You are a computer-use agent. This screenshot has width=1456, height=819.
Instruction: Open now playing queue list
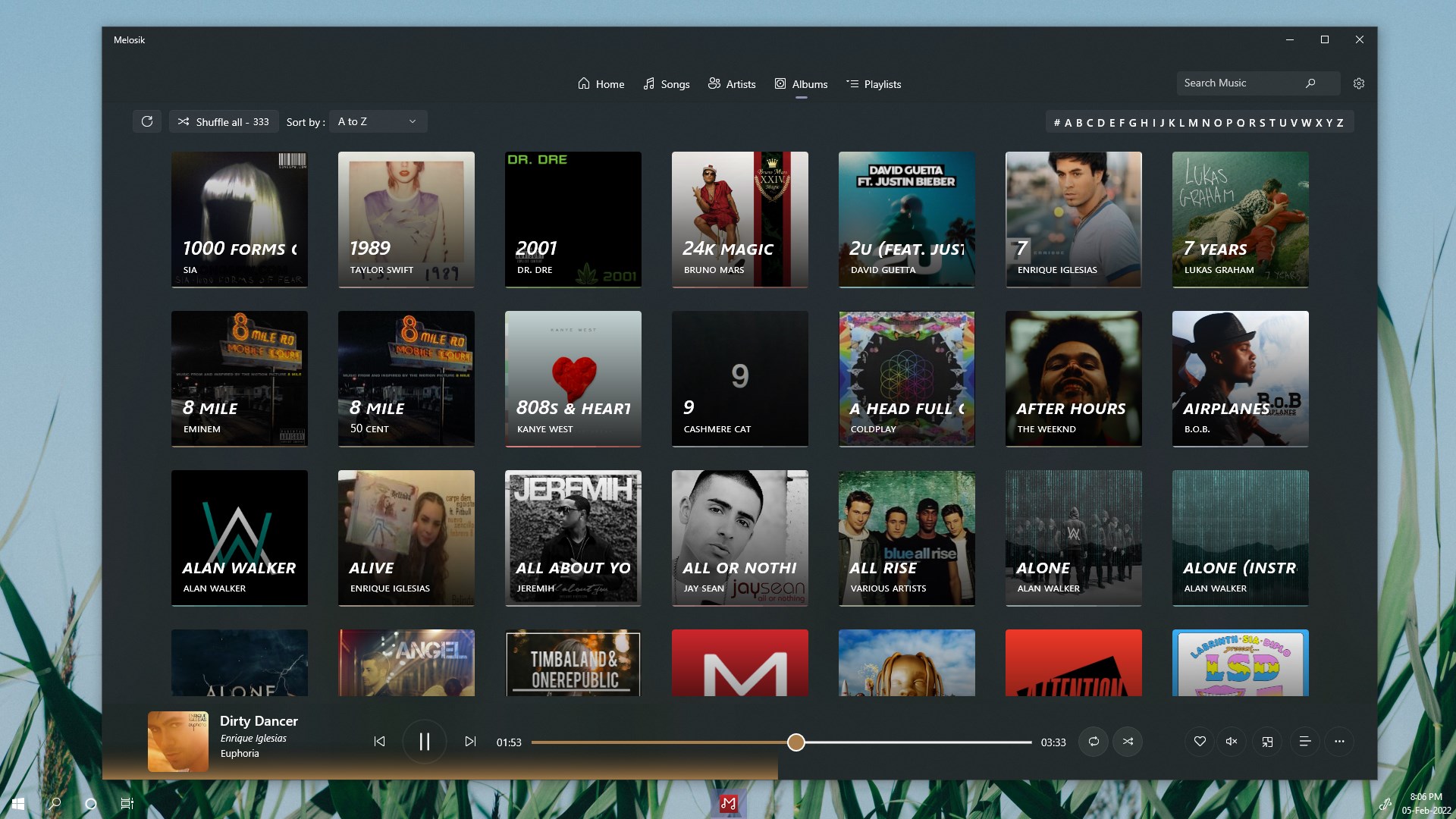pos(1305,741)
